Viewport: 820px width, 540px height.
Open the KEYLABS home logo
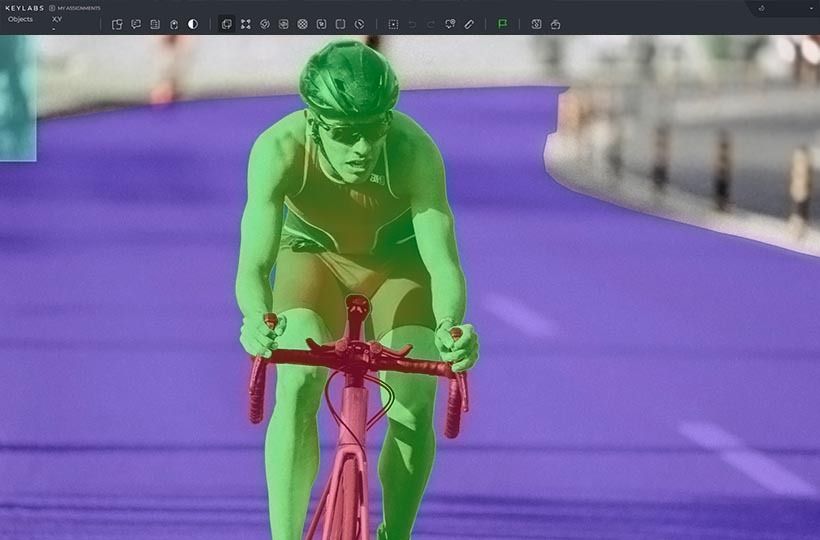tap(25, 8)
